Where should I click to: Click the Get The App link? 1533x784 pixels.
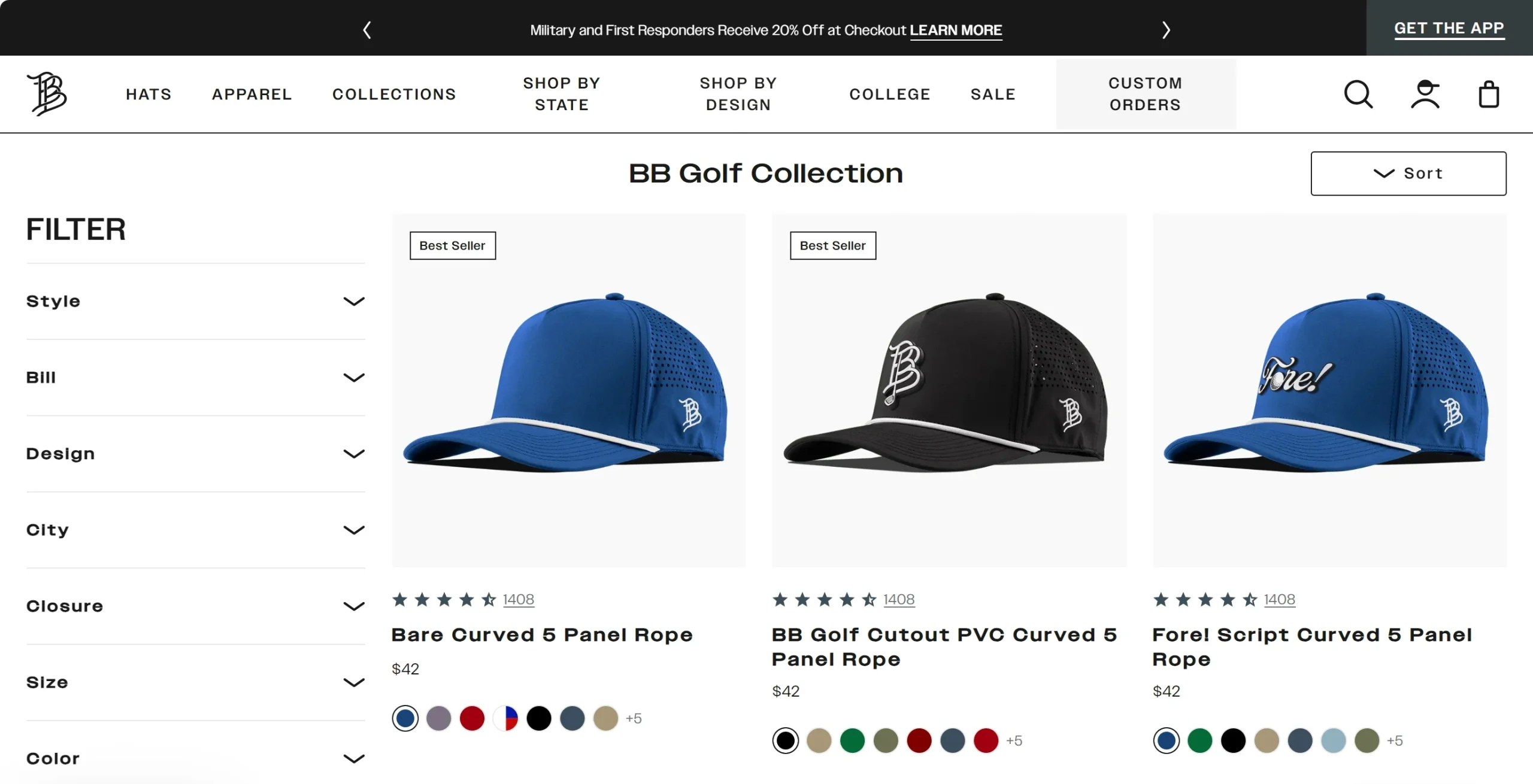[x=1449, y=28]
